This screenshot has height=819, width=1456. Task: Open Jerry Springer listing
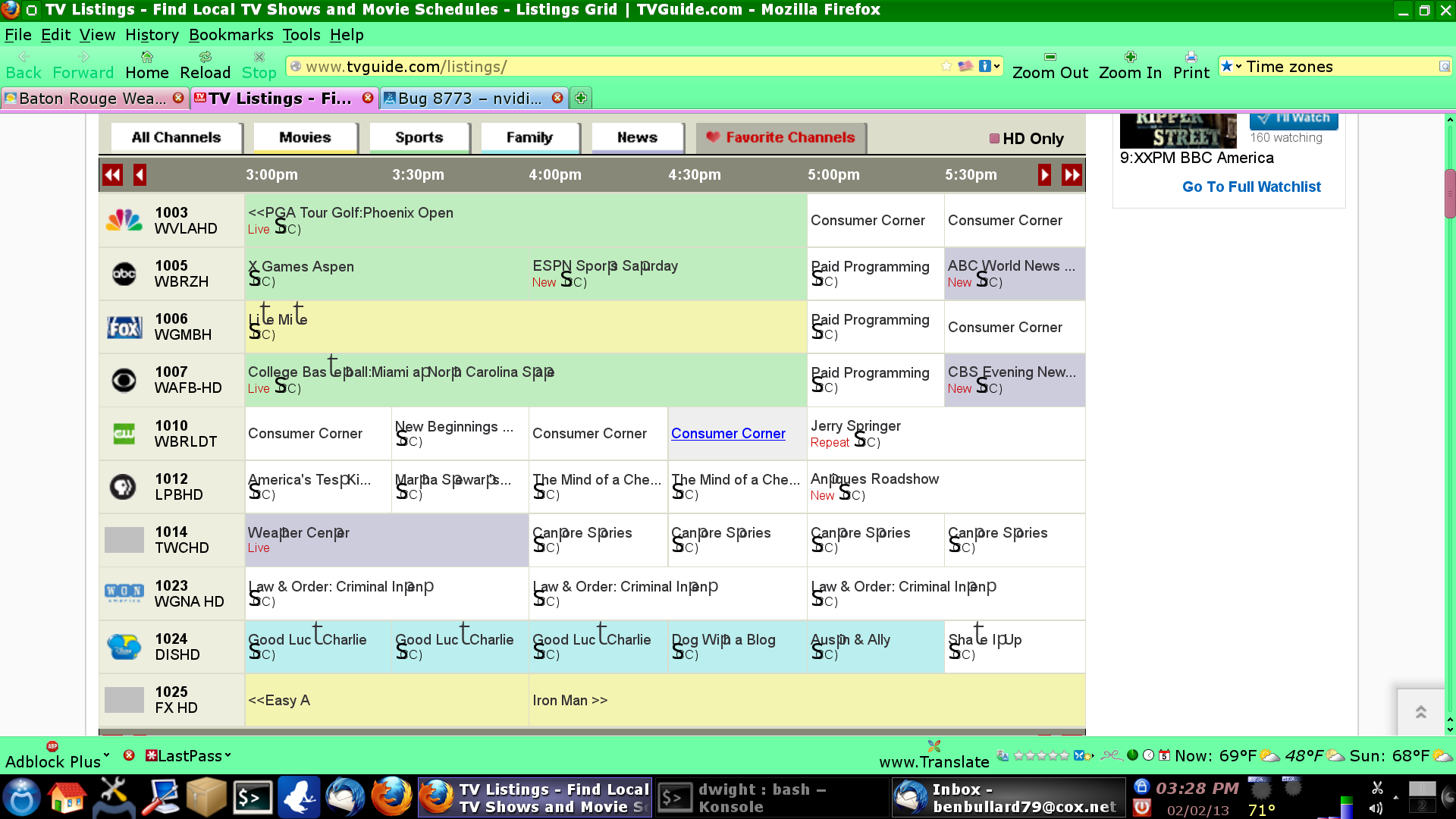point(855,425)
